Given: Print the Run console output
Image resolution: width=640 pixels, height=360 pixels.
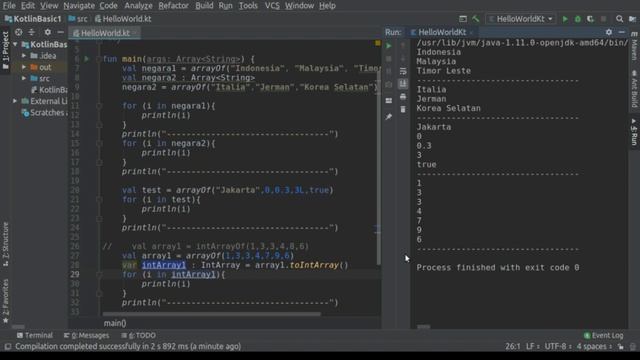Looking at the screenshot, I should 403,97.
